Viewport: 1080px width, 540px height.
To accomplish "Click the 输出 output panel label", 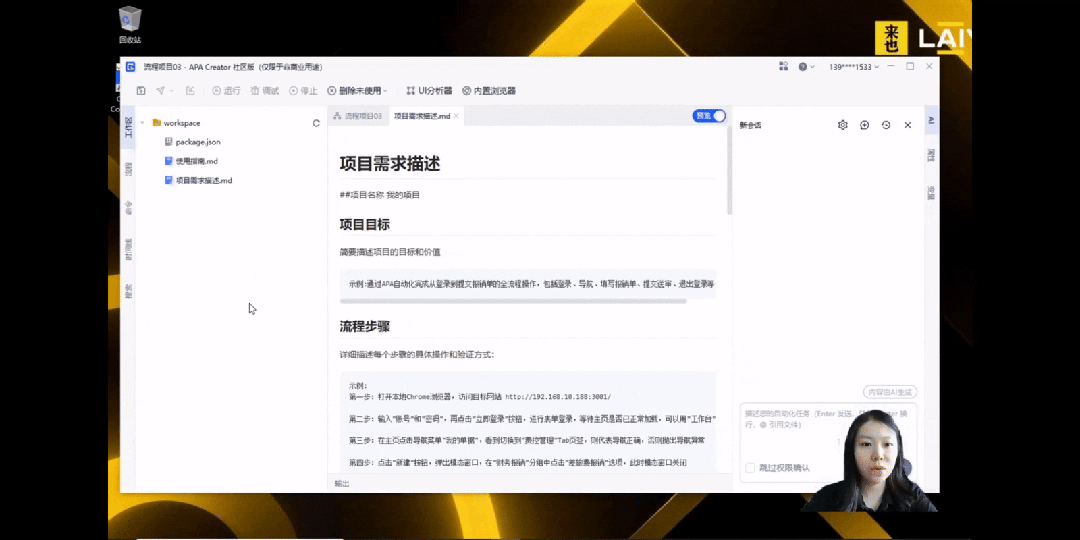I will pyautogui.click(x=342, y=484).
